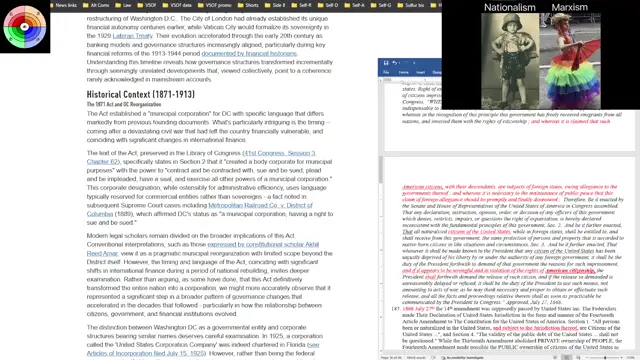Click the page number indicator in Word

(391, 358)
